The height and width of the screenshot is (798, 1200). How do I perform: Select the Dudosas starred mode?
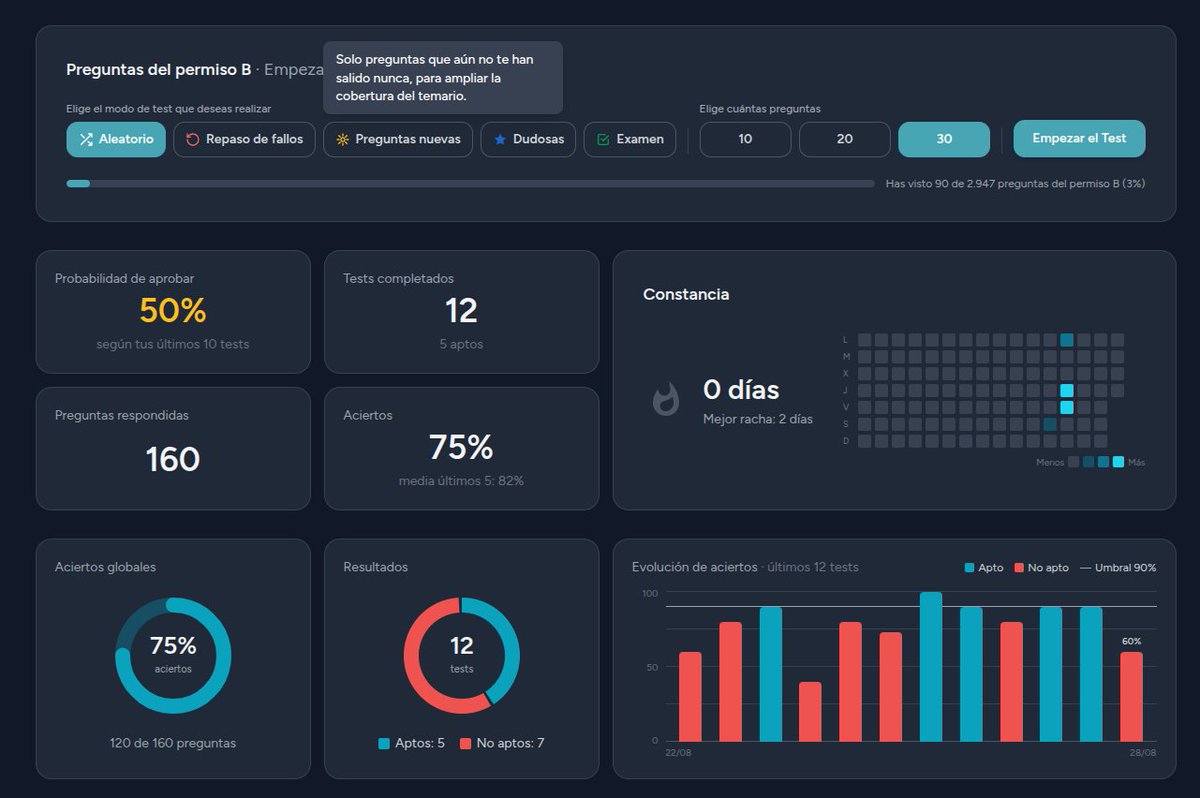(528, 139)
